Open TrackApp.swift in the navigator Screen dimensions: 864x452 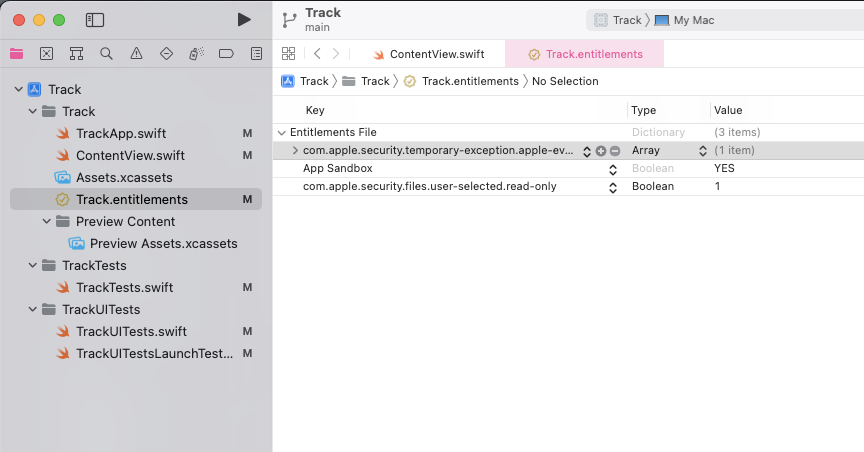pyautogui.click(x=121, y=134)
